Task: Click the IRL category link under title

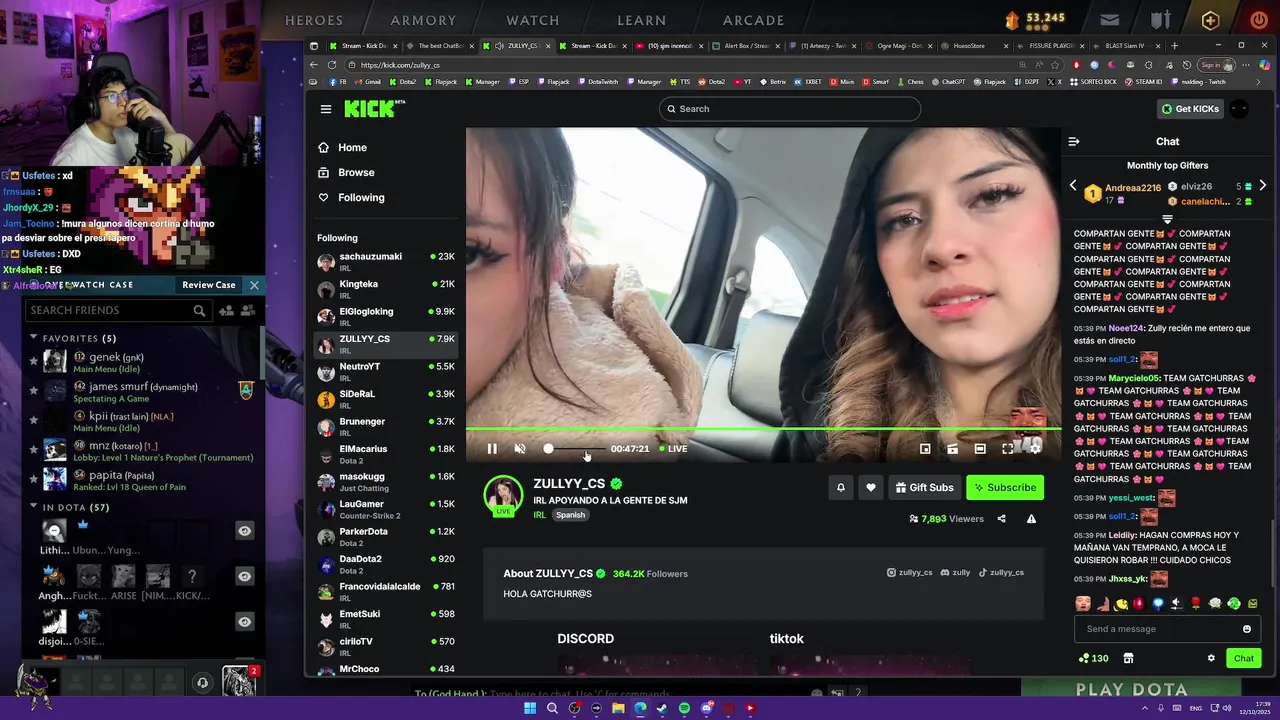Action: [x=539, y=515]
